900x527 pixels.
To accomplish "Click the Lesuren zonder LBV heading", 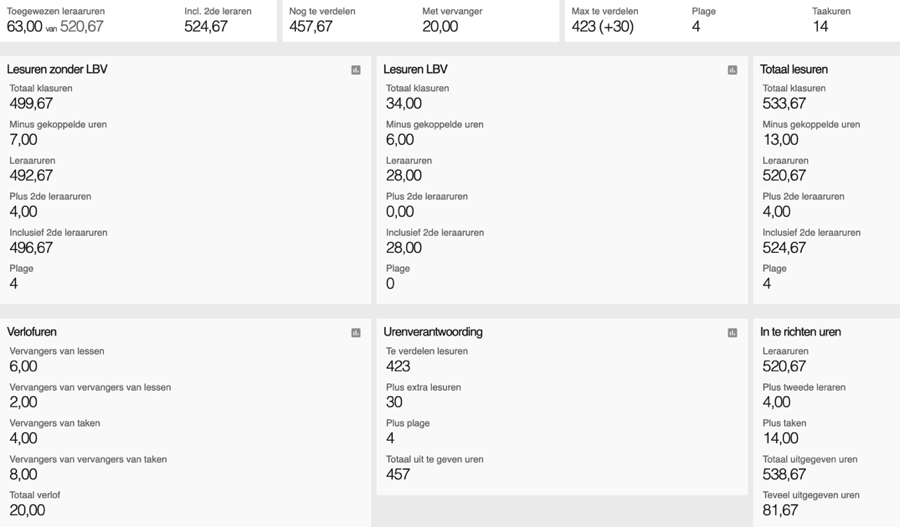I will [57, 70].
